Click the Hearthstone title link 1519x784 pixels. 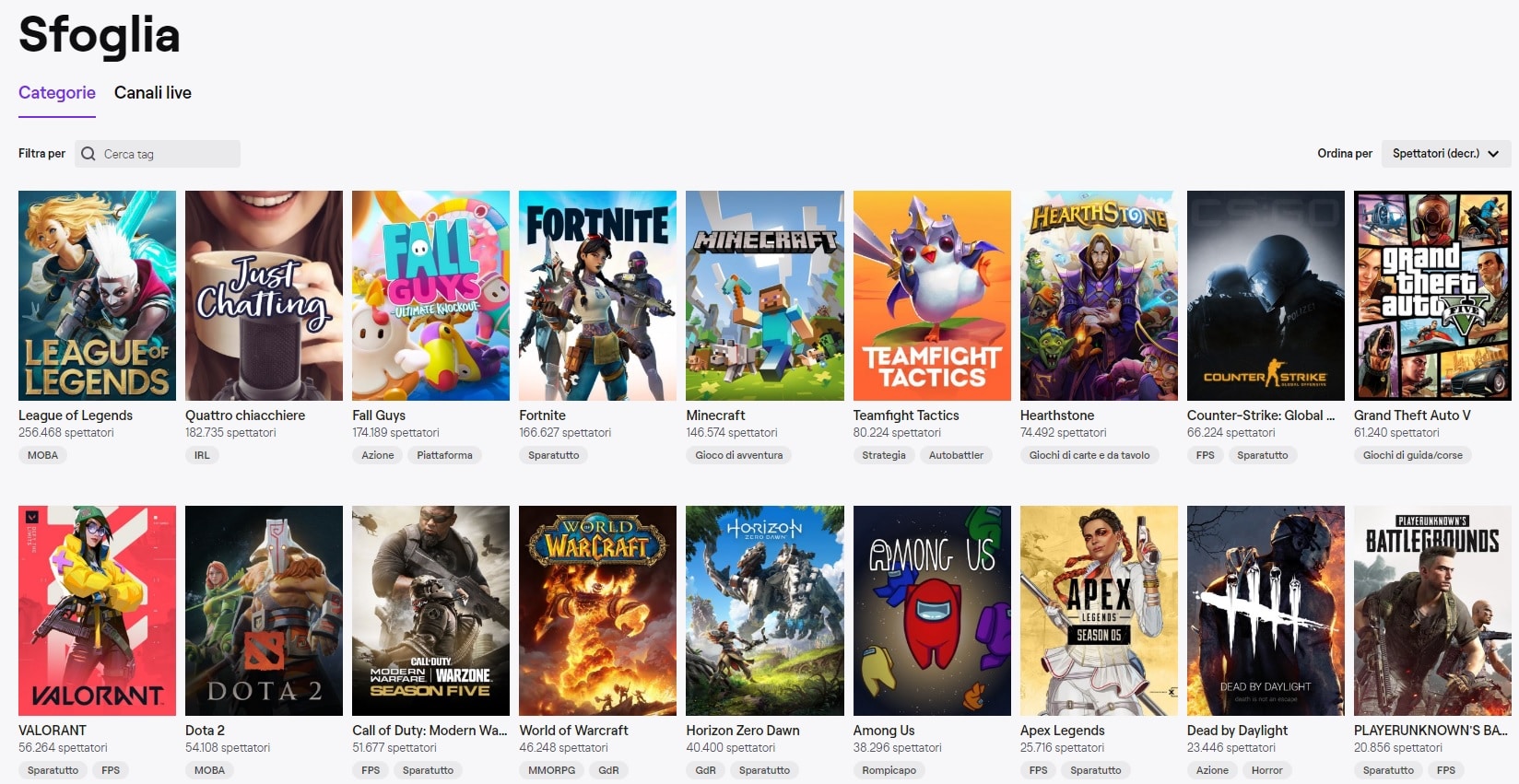point(1057,415)
